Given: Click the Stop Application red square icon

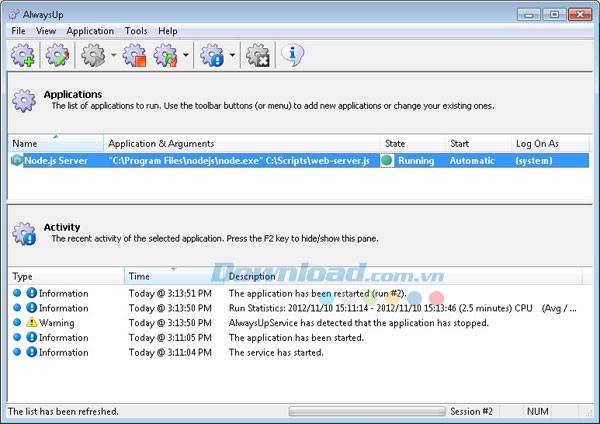Looking at the screenshot, I should (x=134, y=55).
